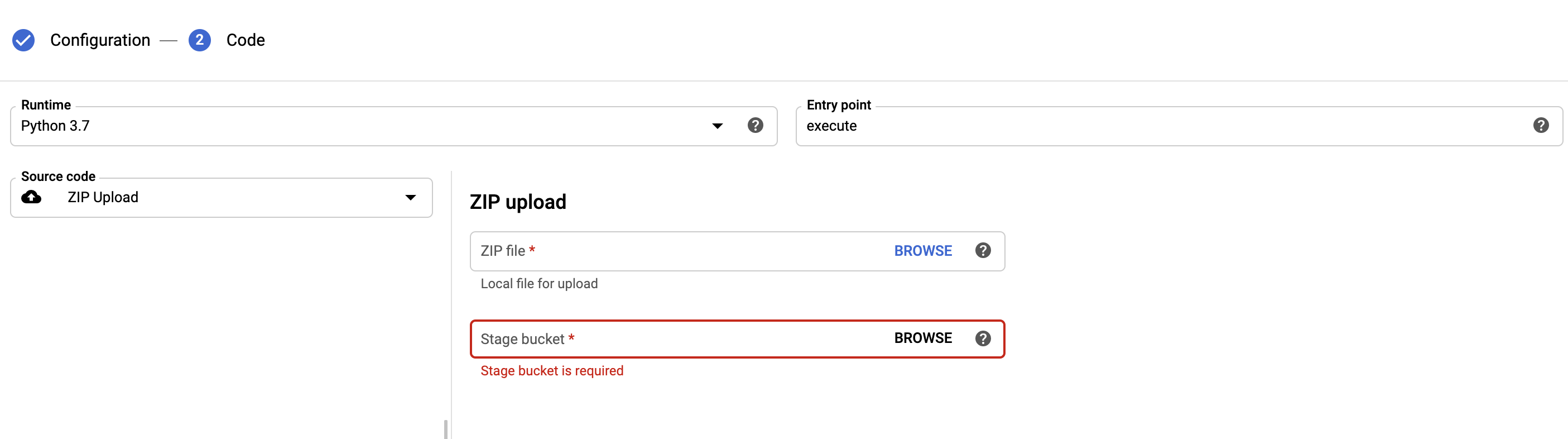Viewport: 1568px width, 439px height.
Task: Click into the ZIP file input field
Action: (x=679, y=251)
